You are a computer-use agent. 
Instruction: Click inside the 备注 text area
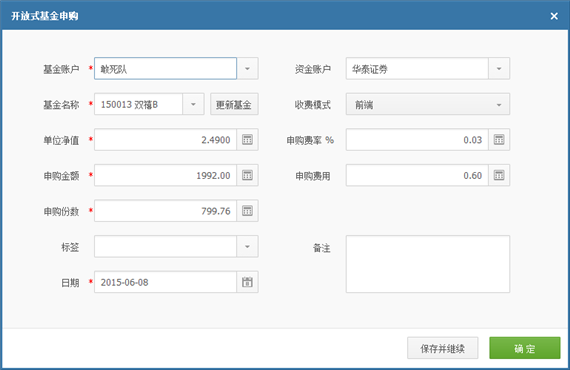coord(428,264)
